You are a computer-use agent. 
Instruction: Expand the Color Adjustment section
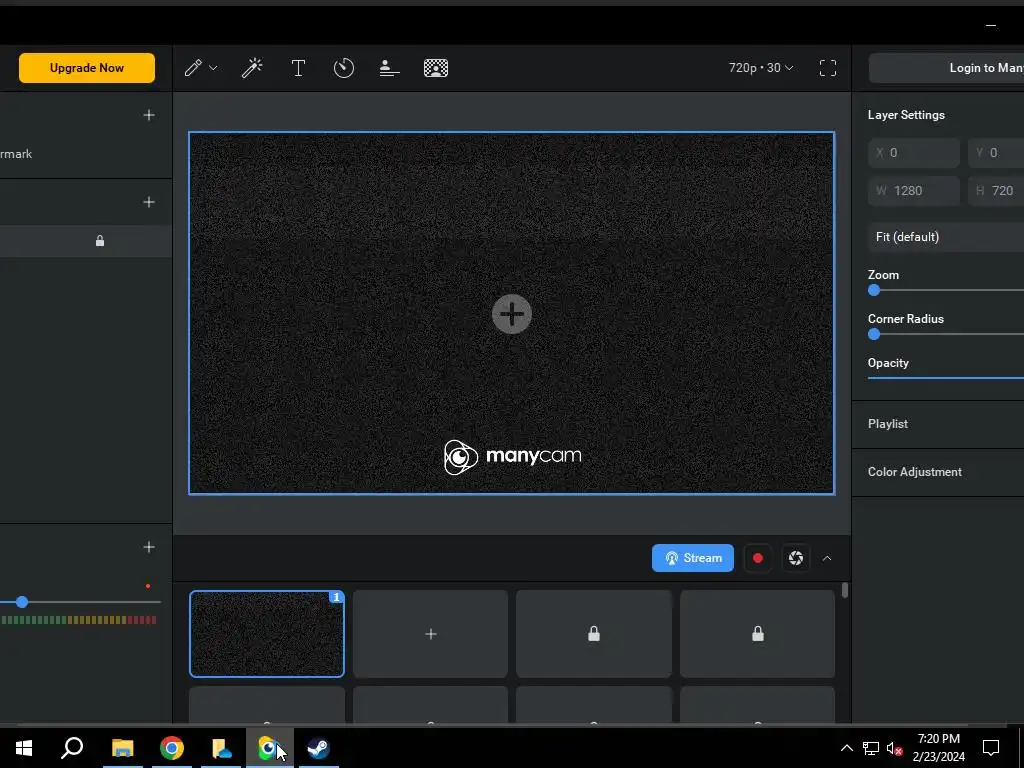tap(938, 472)
